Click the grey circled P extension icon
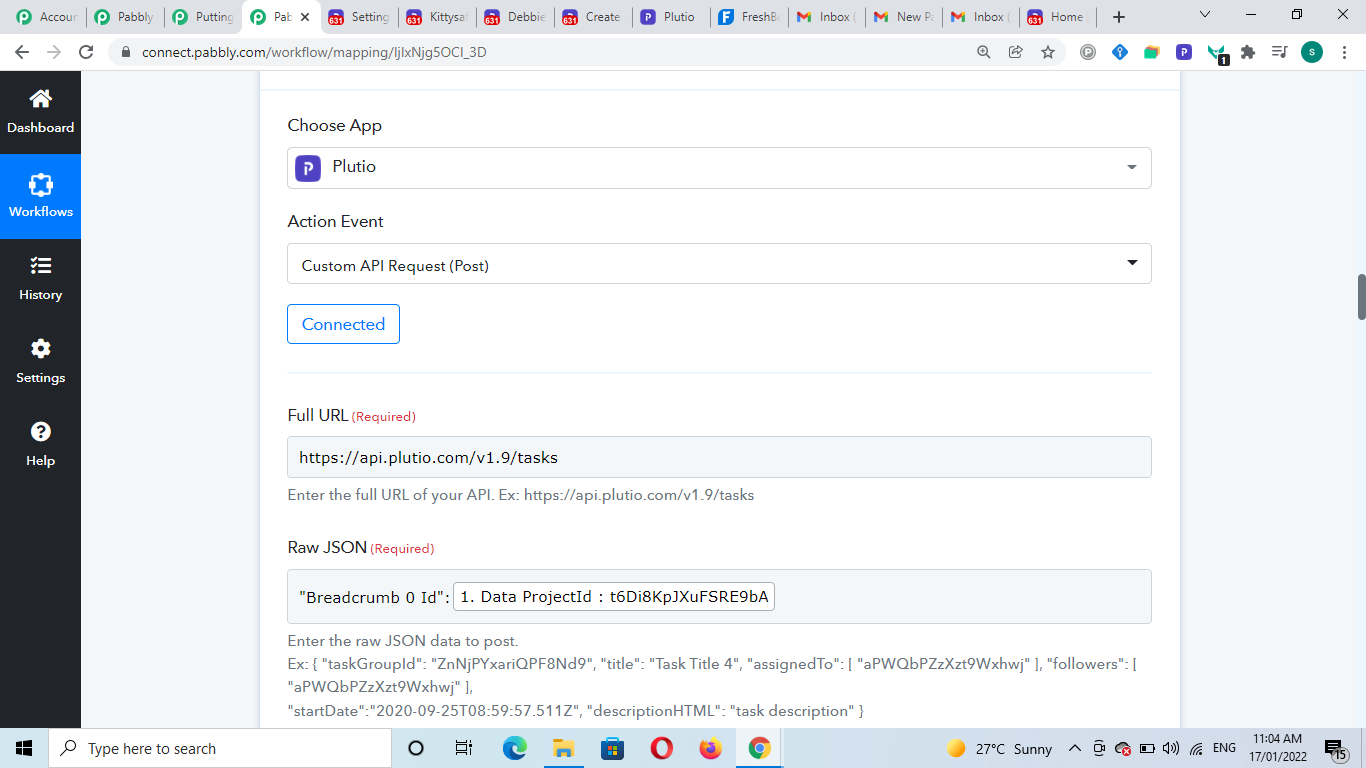 click(x=1088, y=52)
